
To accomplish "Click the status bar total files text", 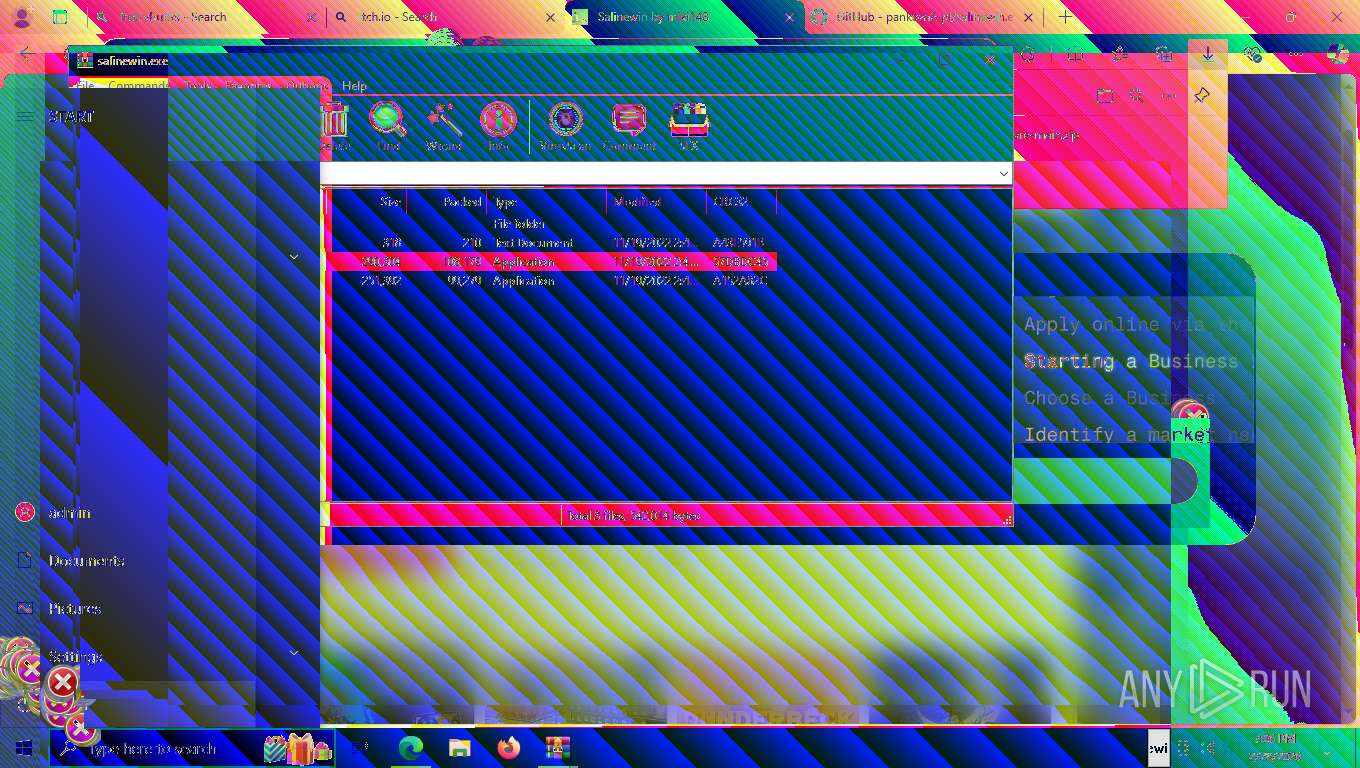I will click(x=634, y=516).
